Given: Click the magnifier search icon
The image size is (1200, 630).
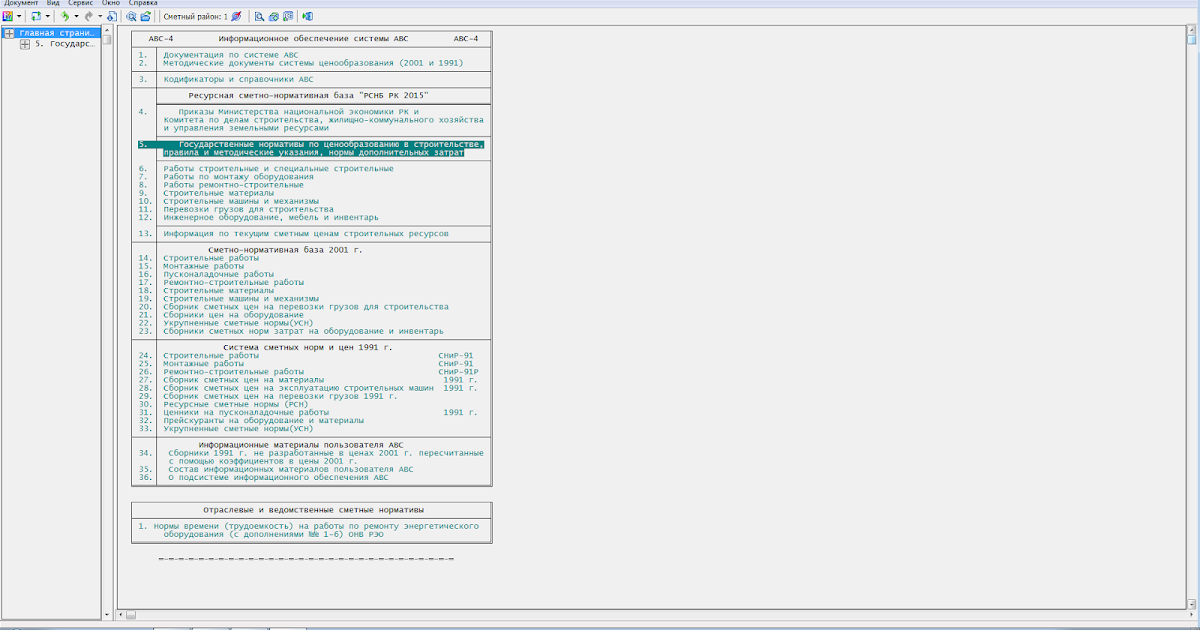Looking at the screenshot, I should pos(132,17).
